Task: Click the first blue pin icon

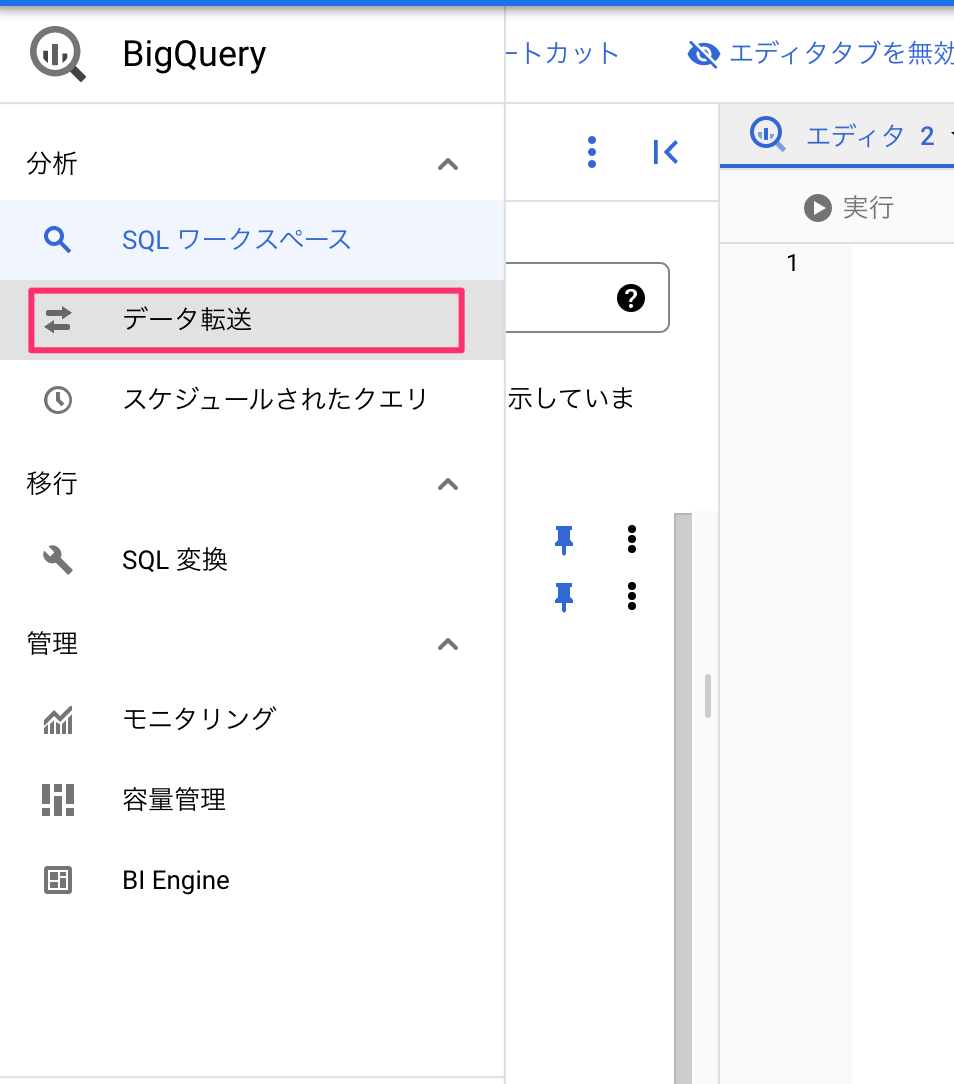Action: [x=564, y=540]
